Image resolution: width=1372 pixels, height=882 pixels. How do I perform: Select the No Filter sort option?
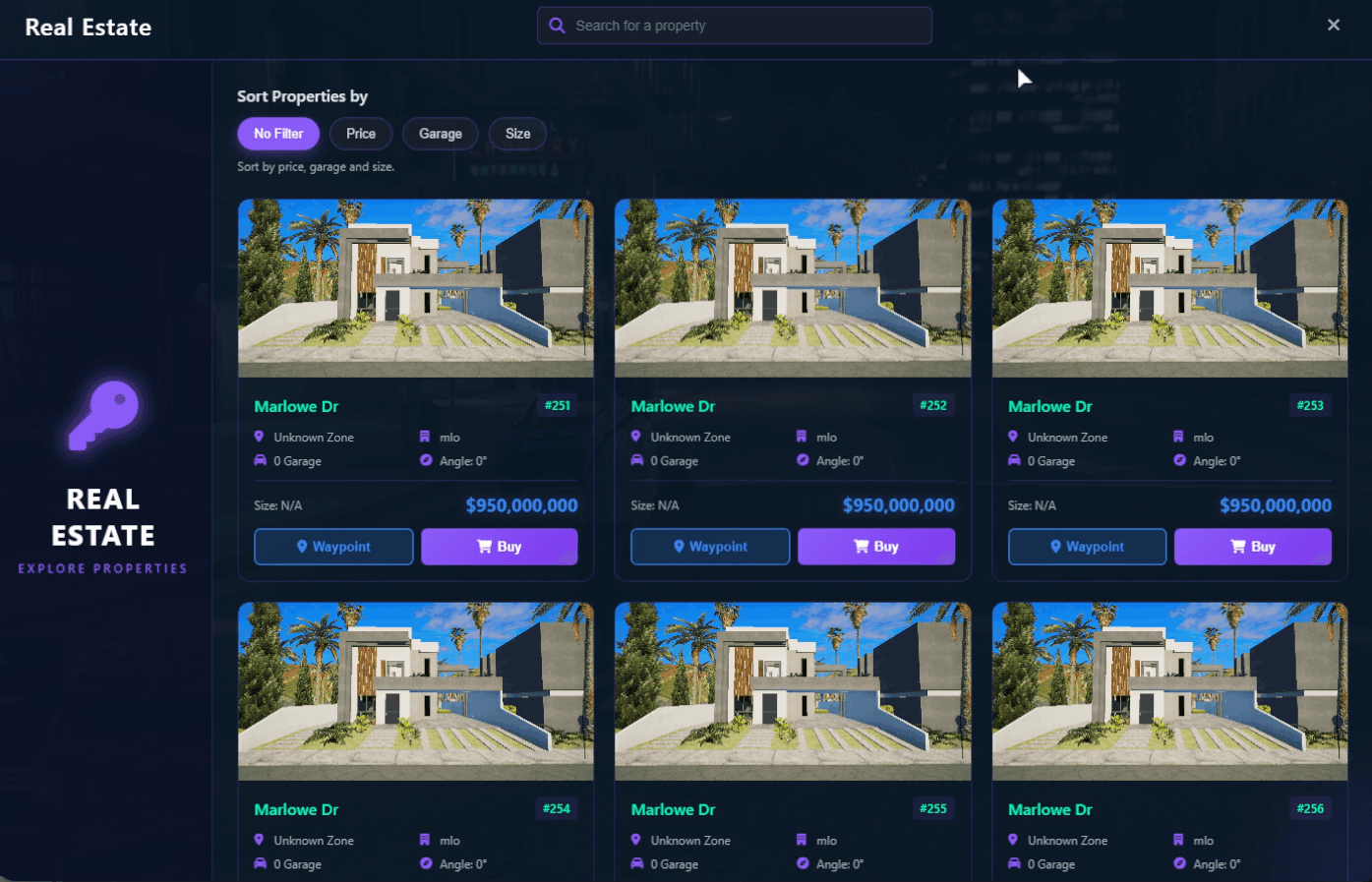click(x=278, y=134)
